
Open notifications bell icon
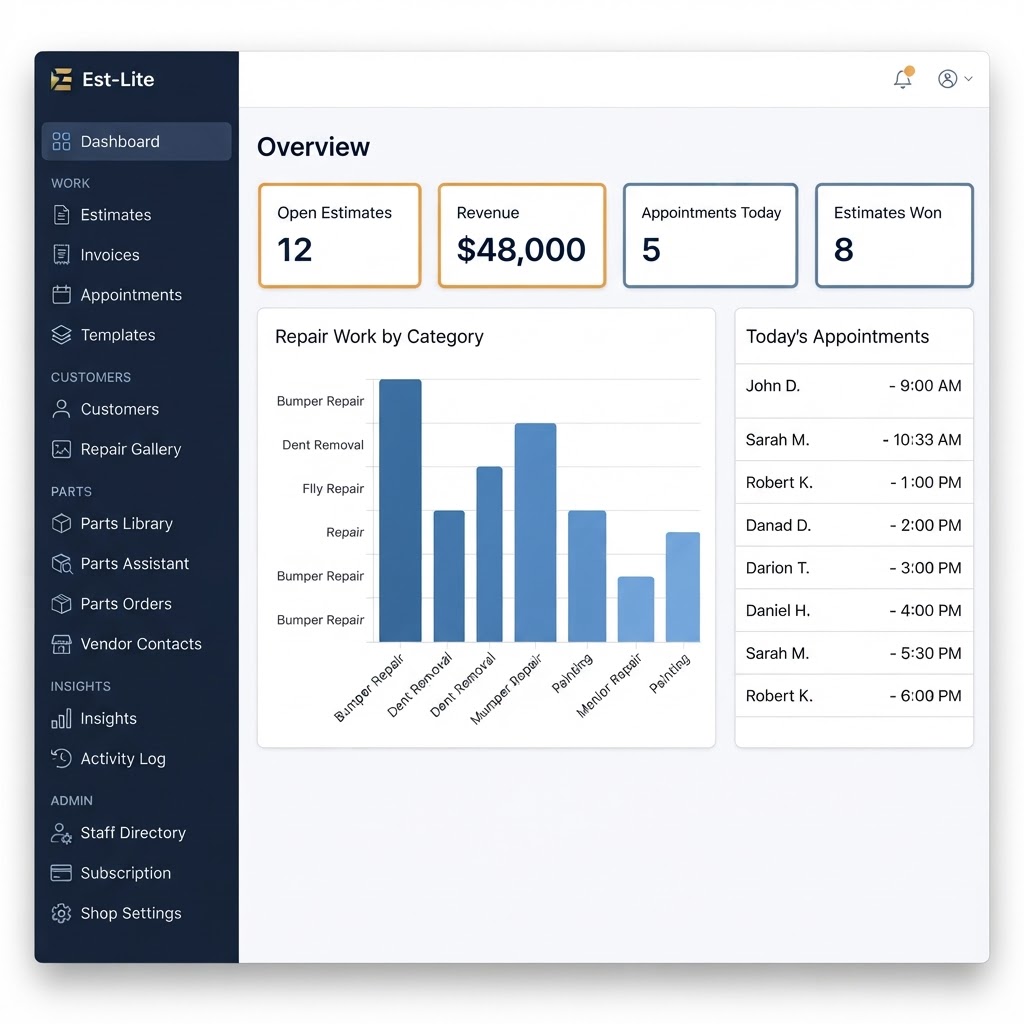(x=903, y=78)
